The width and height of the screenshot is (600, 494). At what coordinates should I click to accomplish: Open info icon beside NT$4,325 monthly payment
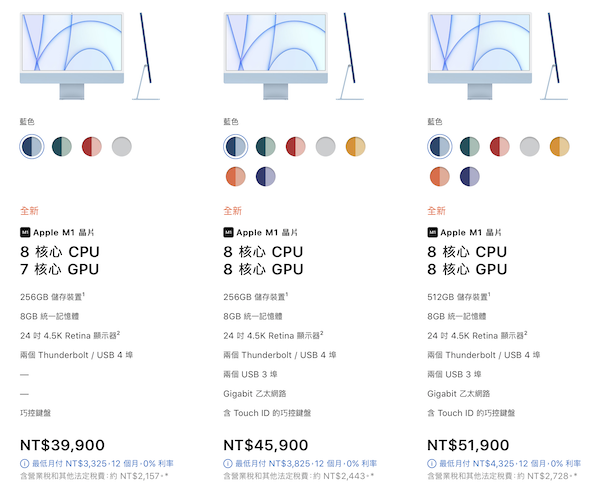pos(432,464)
